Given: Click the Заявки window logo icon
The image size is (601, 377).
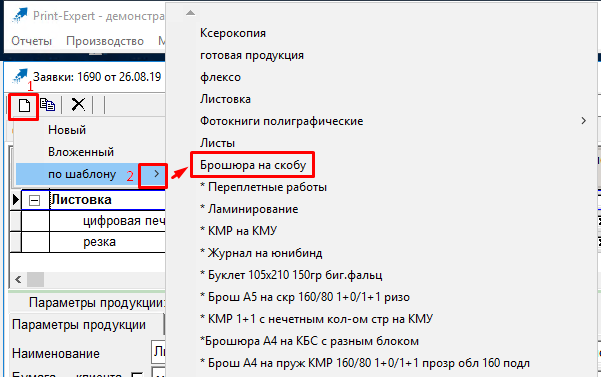Looking at the screenshot, I should pos(19,77).
